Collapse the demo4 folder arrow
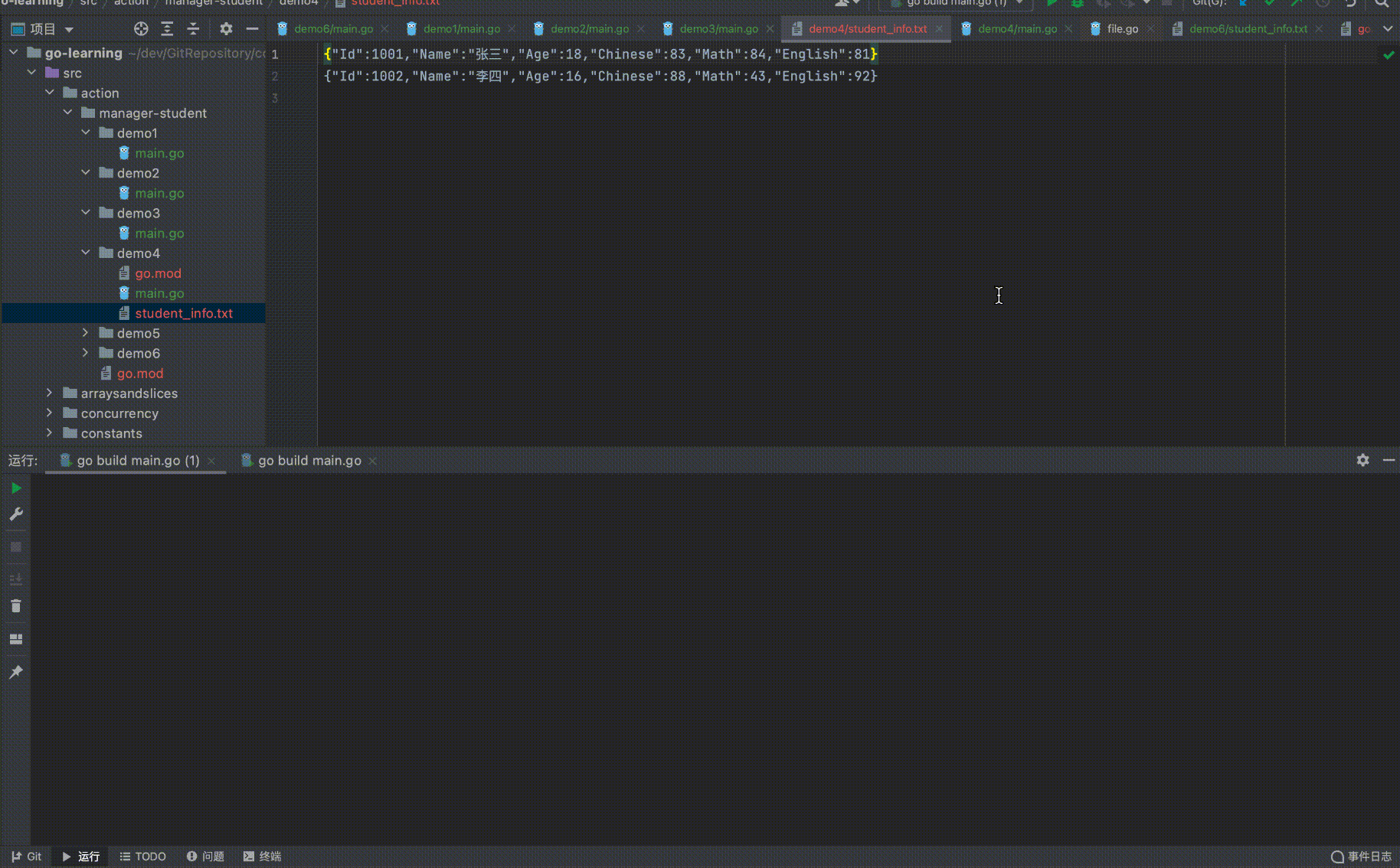This screenshot has height=868, width=1400. pos(86,253)
